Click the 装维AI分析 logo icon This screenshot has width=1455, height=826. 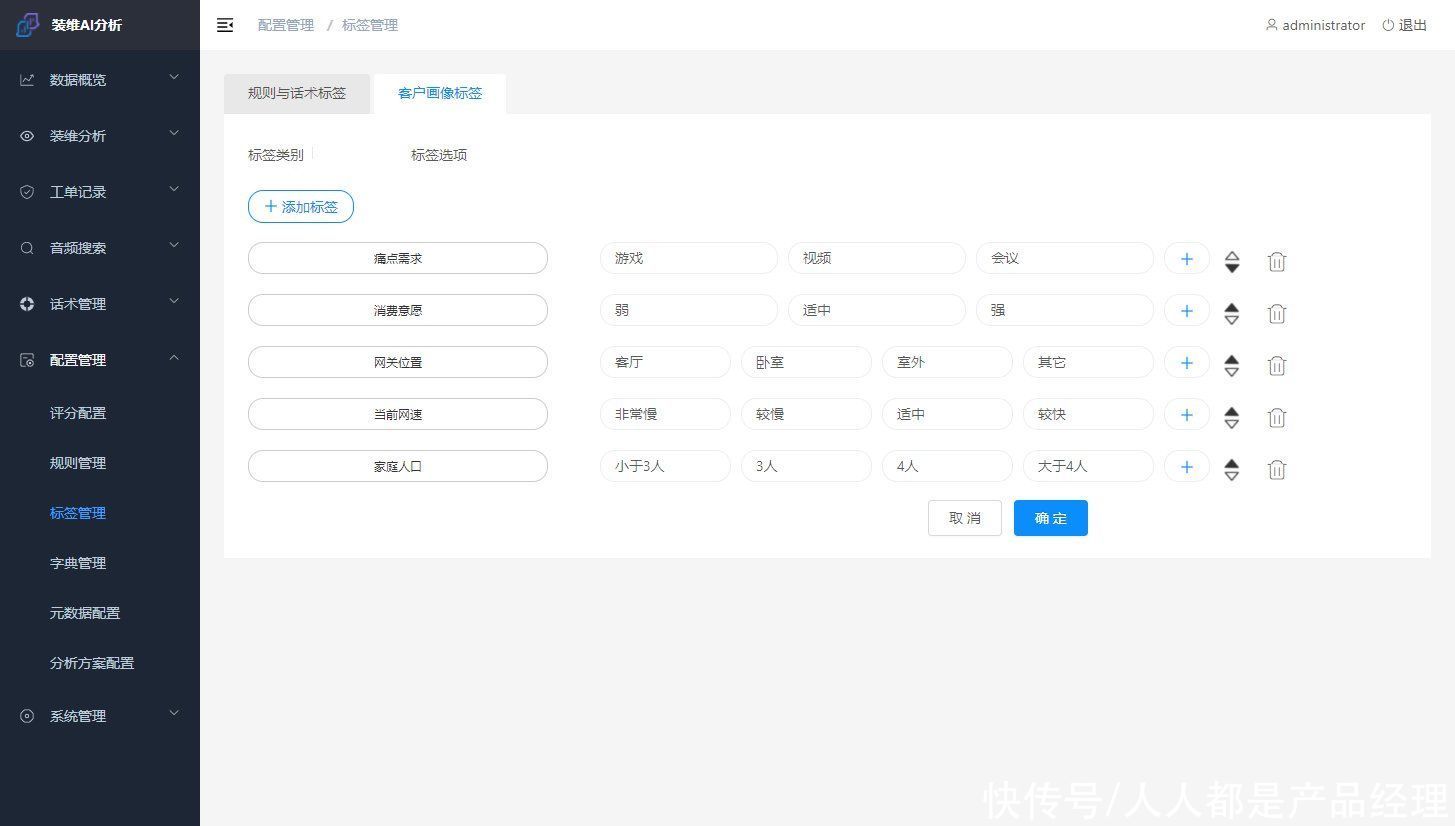[x=27, y=25]
